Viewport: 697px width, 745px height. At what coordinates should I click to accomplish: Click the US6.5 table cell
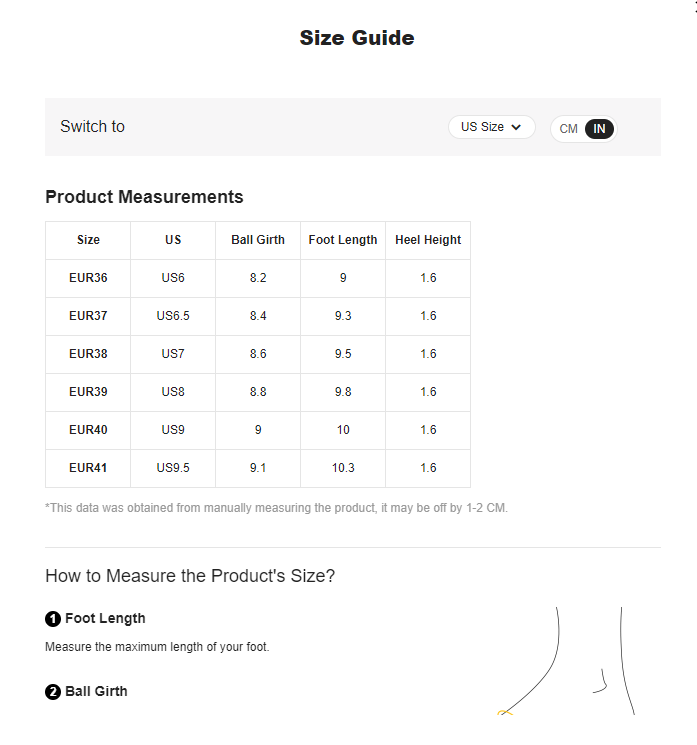173,316
